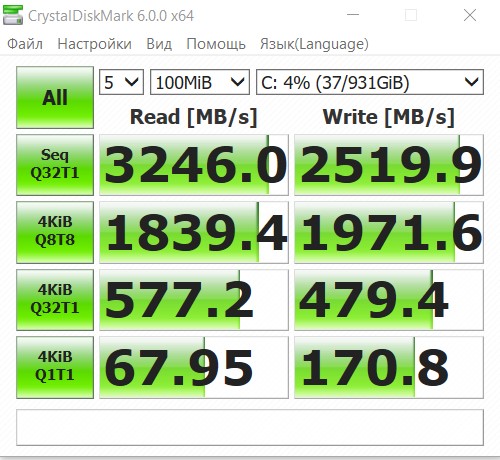Select the Seq write result 2519.9

click(x=389, y=165)
